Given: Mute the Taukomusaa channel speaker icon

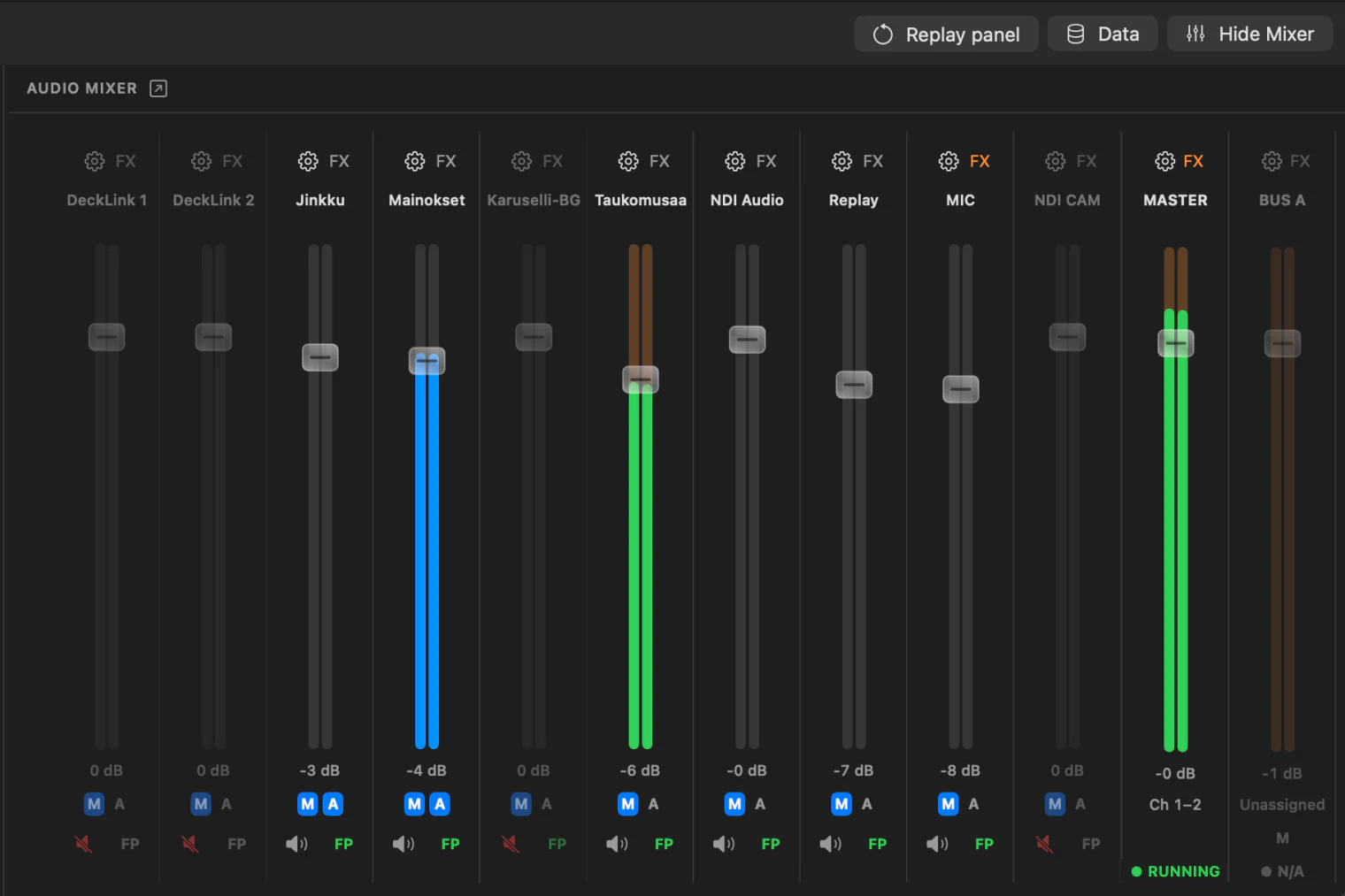Looking at the screenshot, I should tap(618, 844).
